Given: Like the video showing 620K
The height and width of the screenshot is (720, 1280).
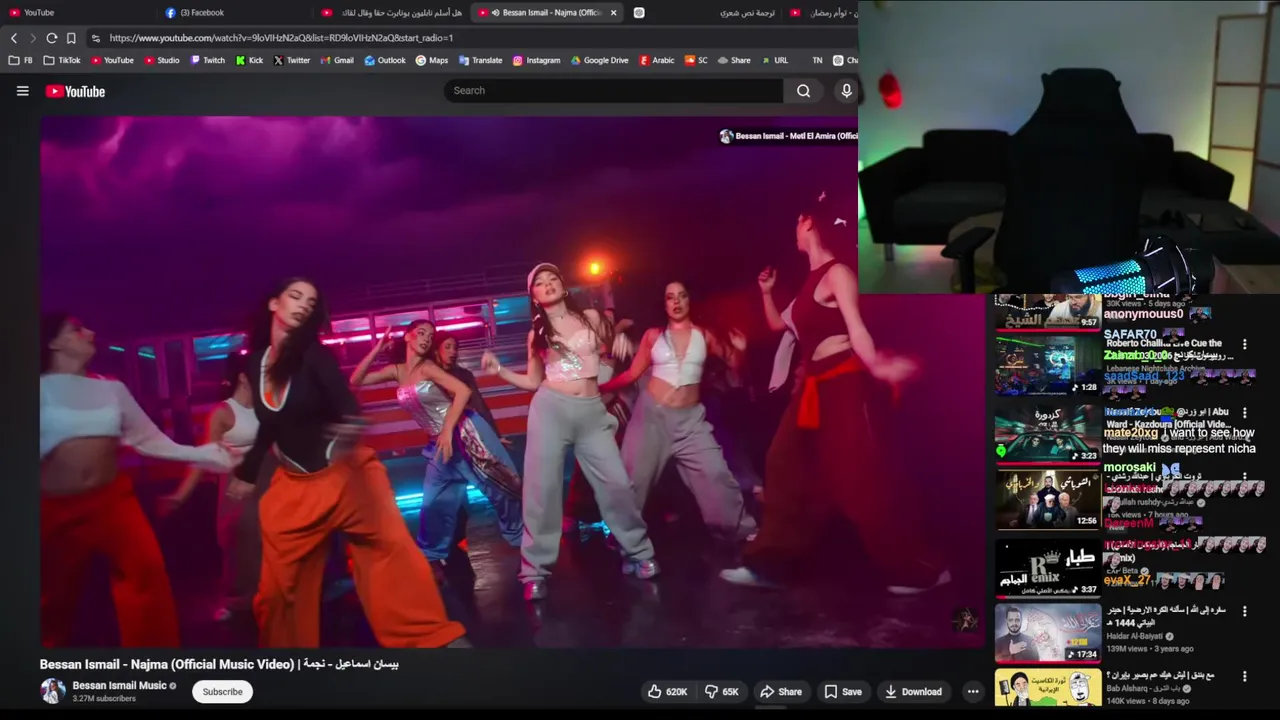Looking at the screenshot, I should [667, 691].
